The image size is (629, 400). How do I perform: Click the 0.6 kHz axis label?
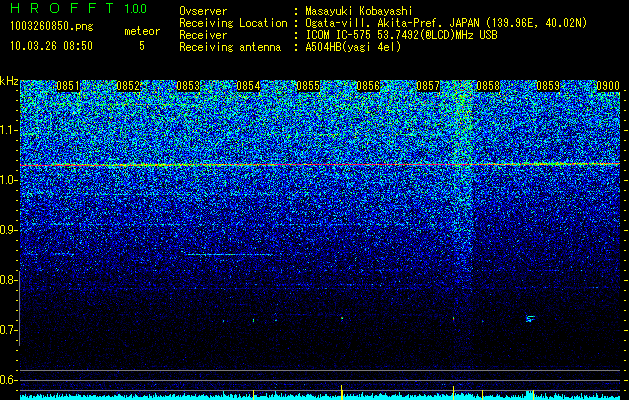coord(9,380)
